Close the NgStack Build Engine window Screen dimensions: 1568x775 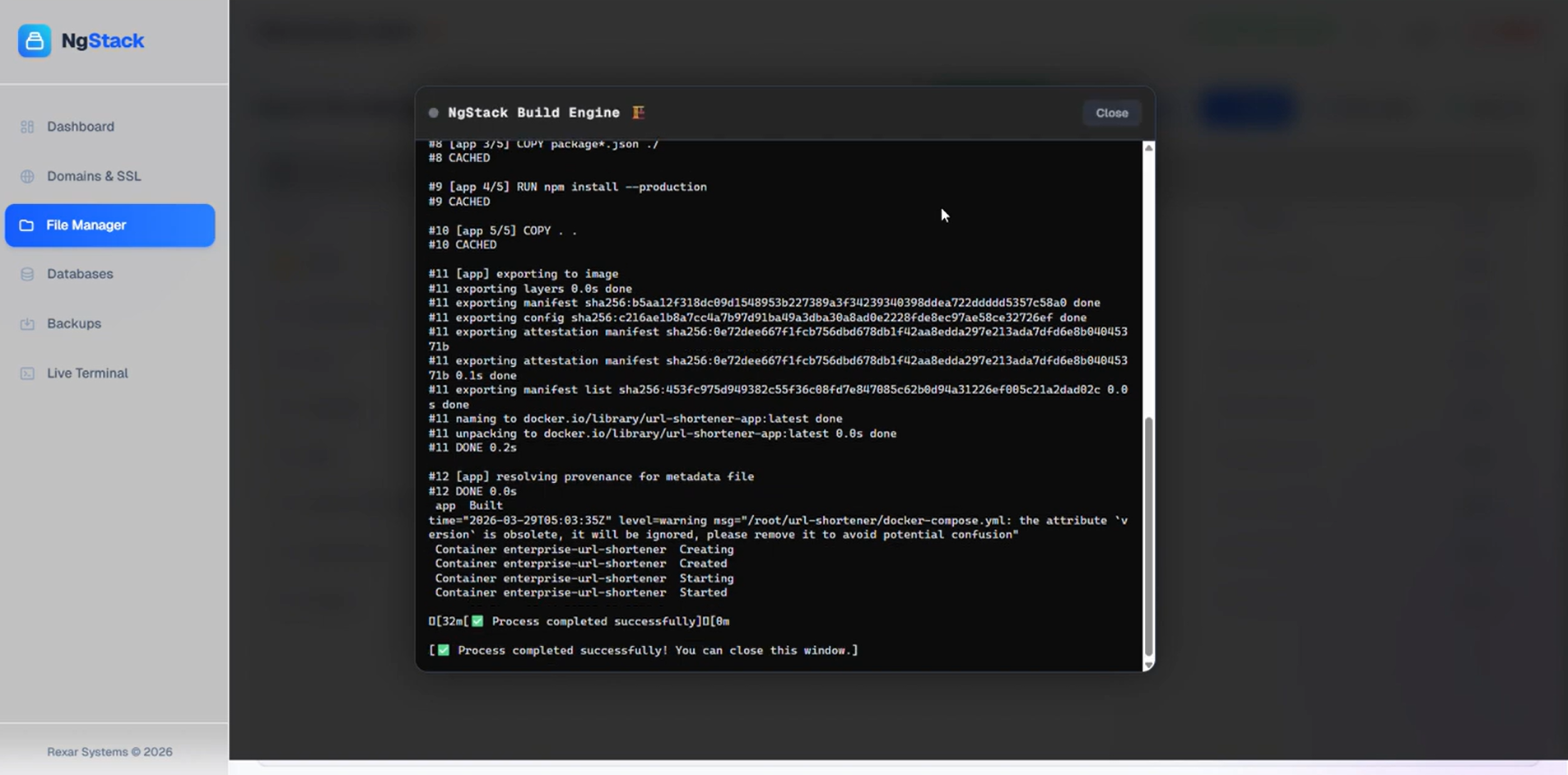coord(1111,113)
